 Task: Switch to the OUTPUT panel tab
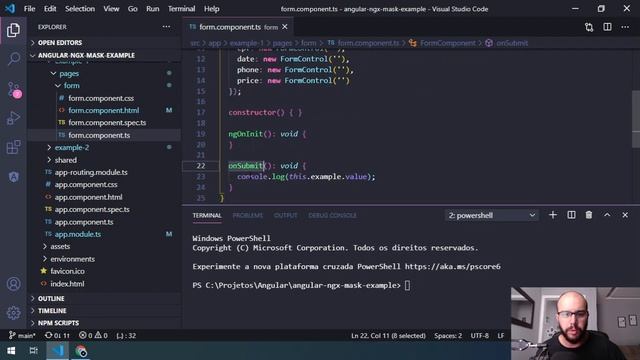[x=285, y=216]
